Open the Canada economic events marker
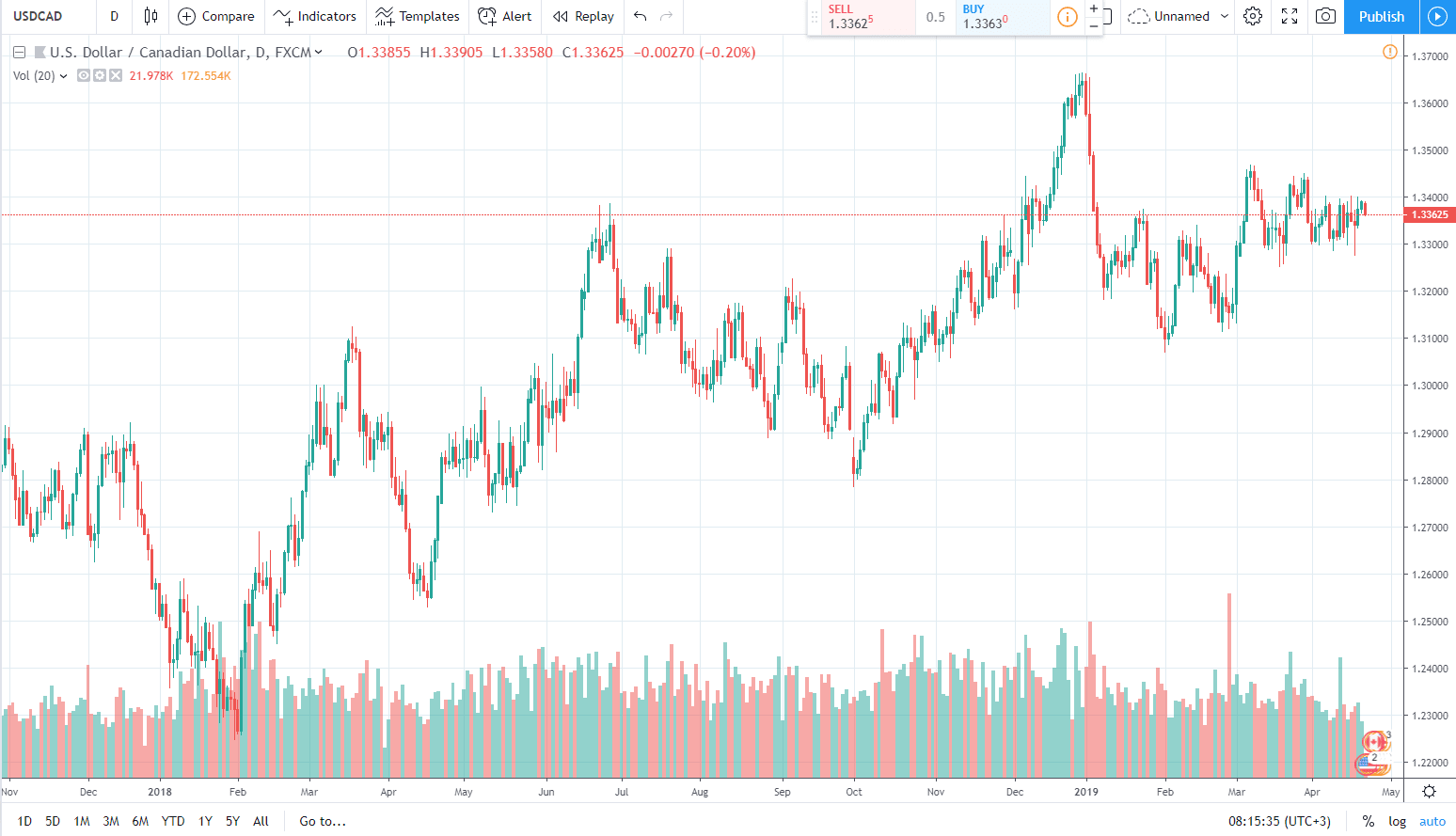This screenshot has width=1456, height=836. point(1376,742)
